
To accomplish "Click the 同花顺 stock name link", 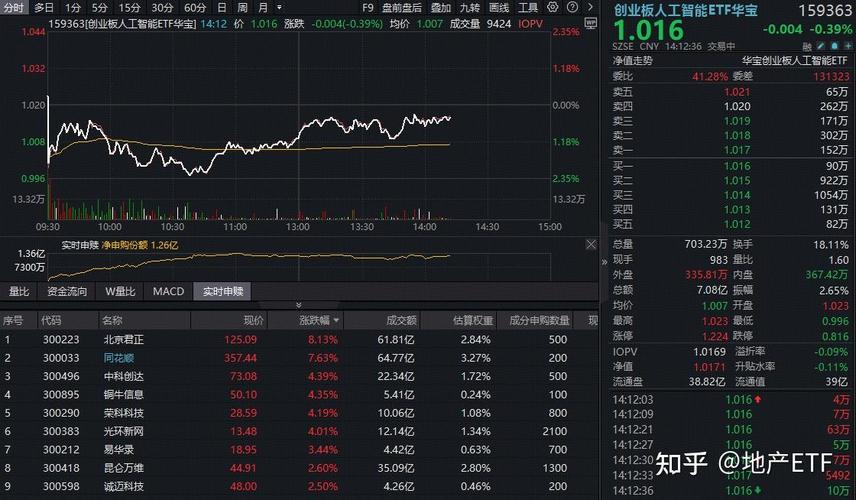I will (119, 358).
